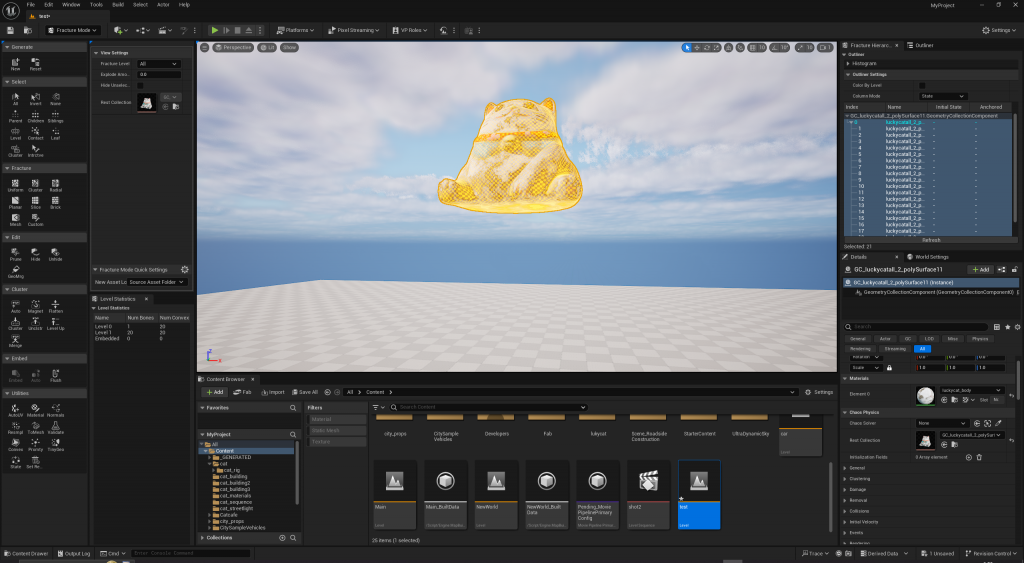Choose the Slice fracture tool
The image size is (1024, 563).
[35, 202]
